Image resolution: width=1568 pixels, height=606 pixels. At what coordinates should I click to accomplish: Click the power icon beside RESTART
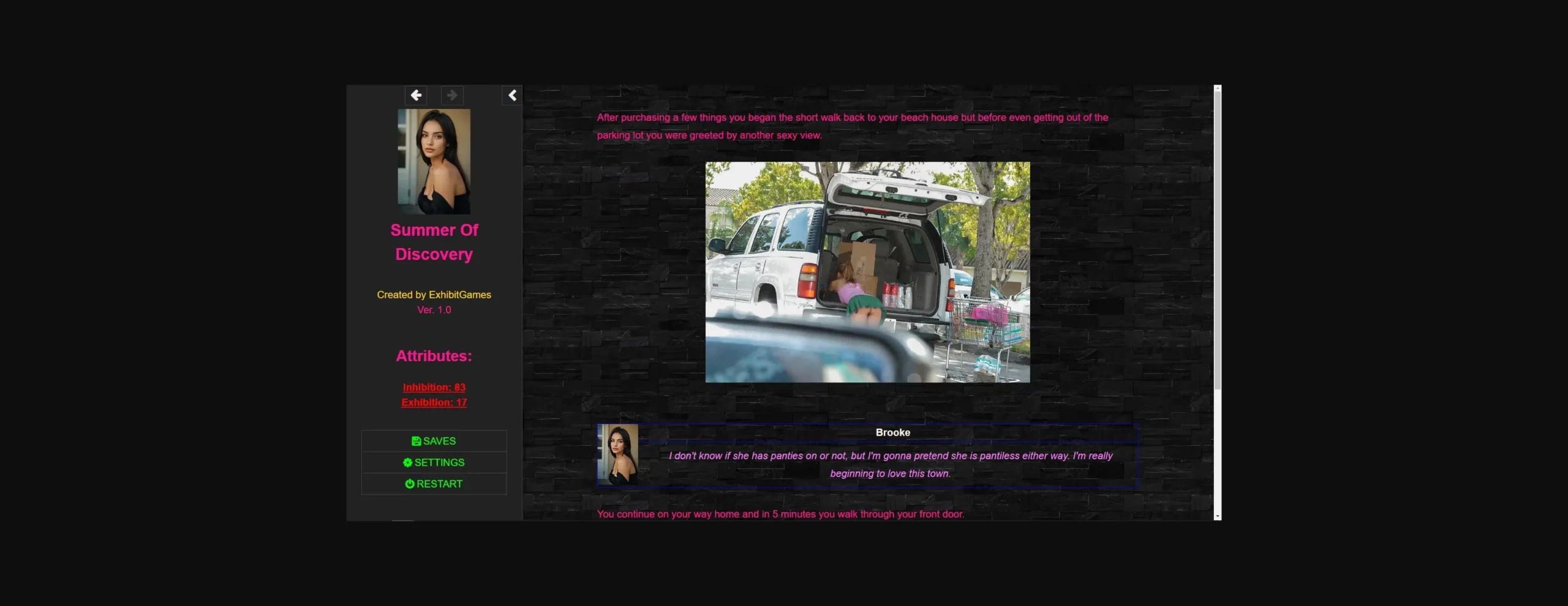[x=409, y=484]
